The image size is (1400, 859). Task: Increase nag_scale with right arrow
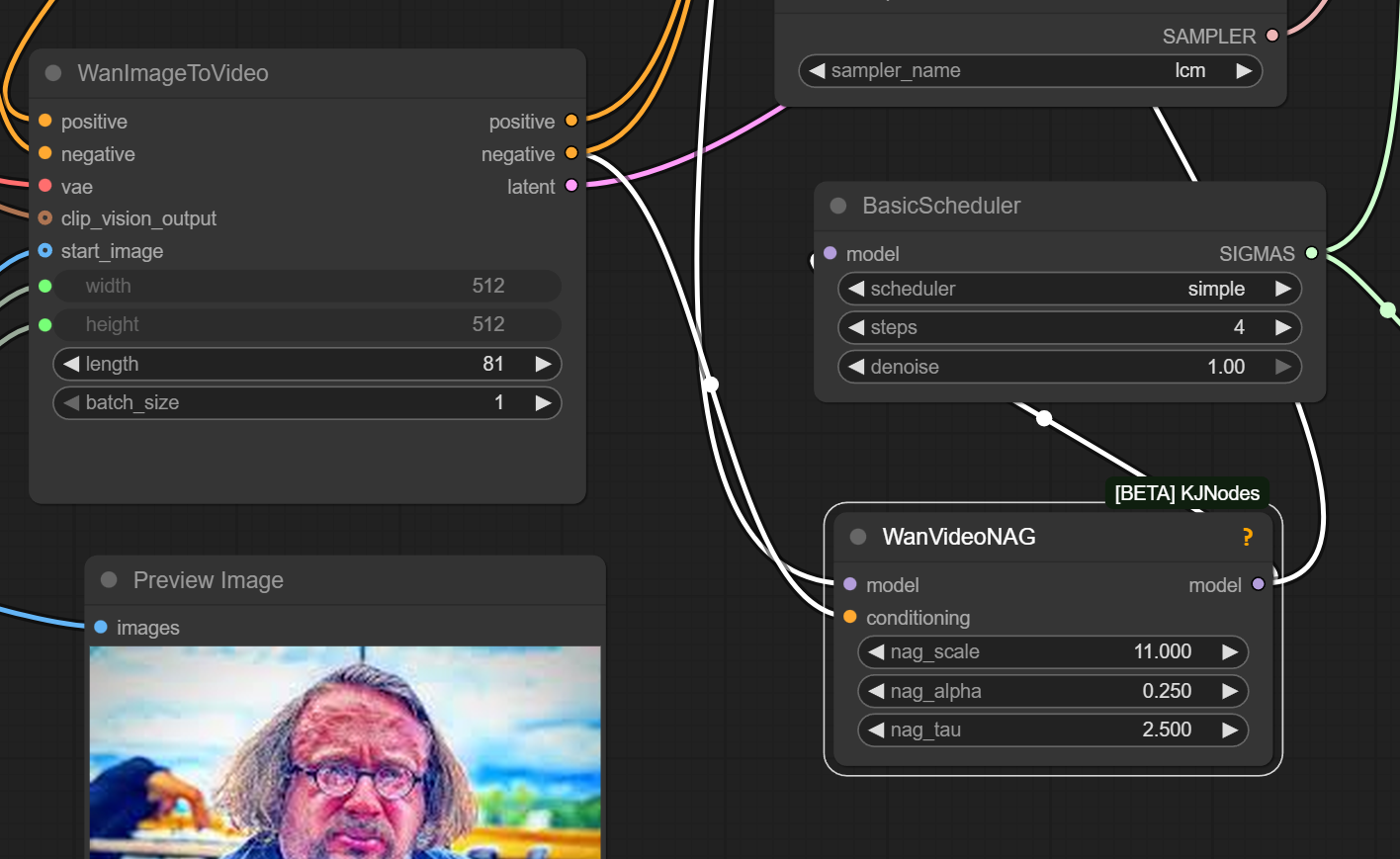click(x=1230, y=651)
